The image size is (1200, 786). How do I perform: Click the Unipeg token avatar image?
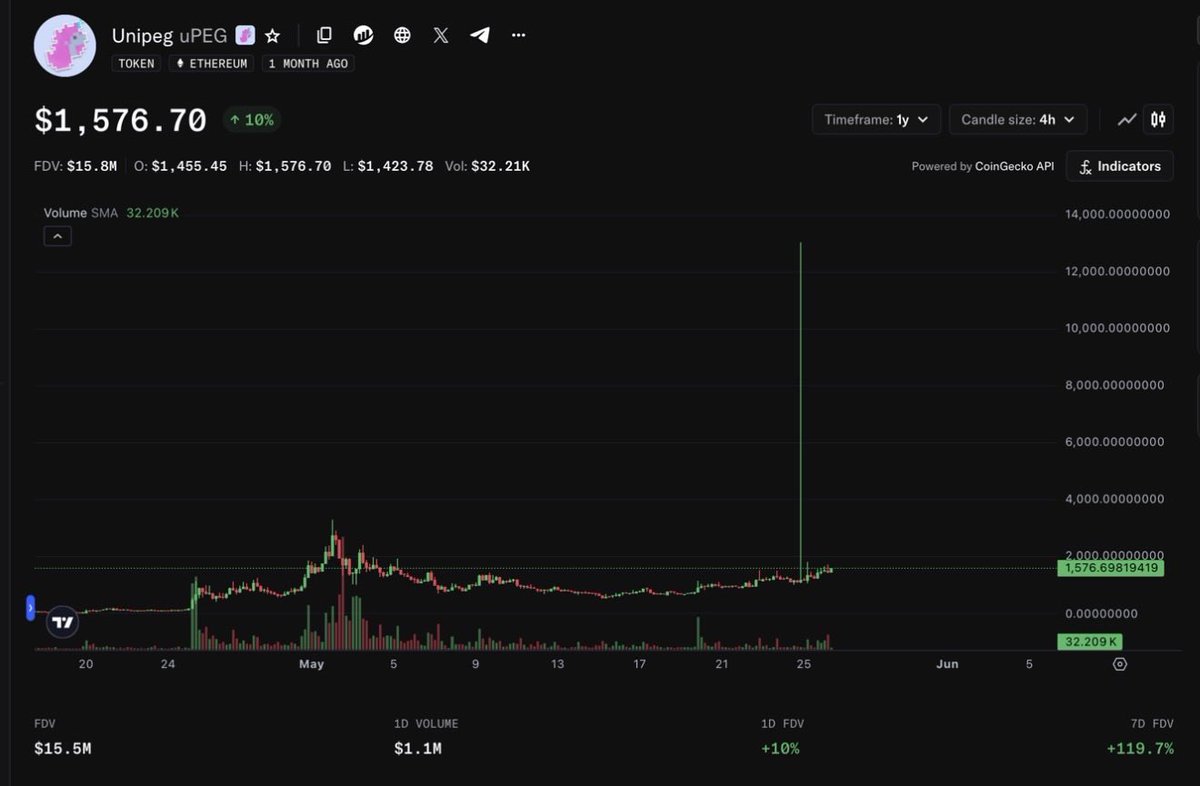[65, 46]
